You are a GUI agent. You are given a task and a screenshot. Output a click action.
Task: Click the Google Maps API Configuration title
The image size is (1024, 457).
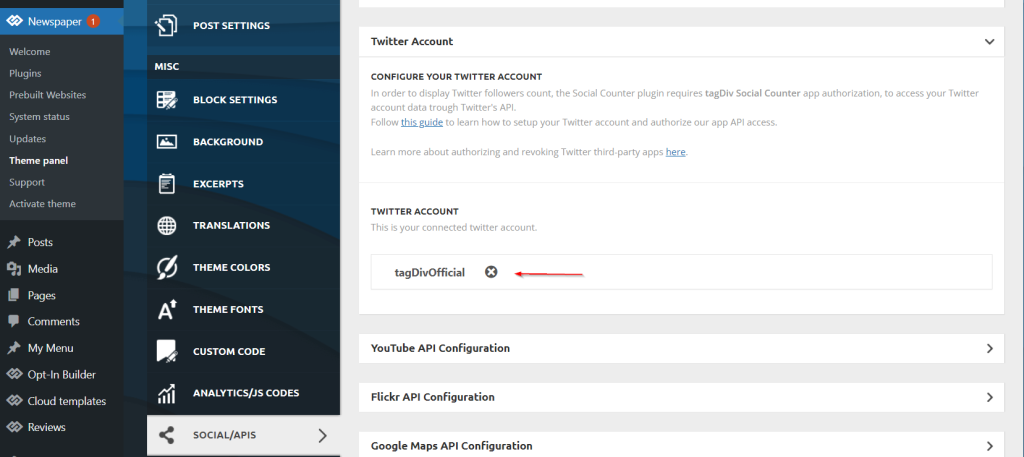point(451,446)
